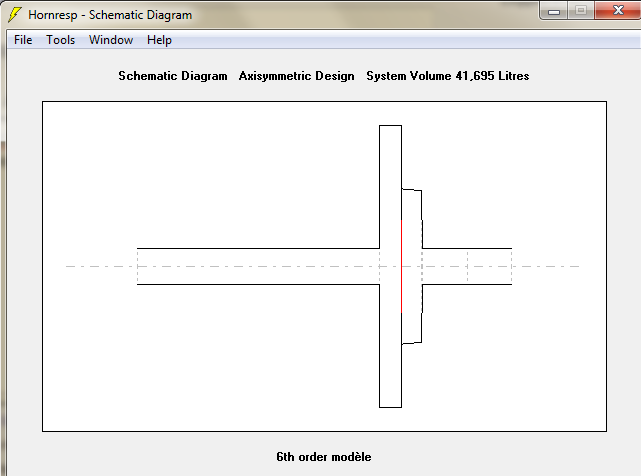Open the Window menu
641x476 pixels.
(111, 40)
